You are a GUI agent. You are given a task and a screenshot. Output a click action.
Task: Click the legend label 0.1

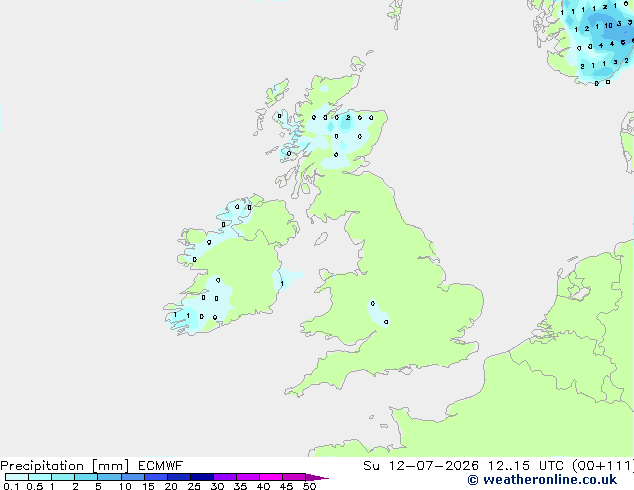(11, 486)
